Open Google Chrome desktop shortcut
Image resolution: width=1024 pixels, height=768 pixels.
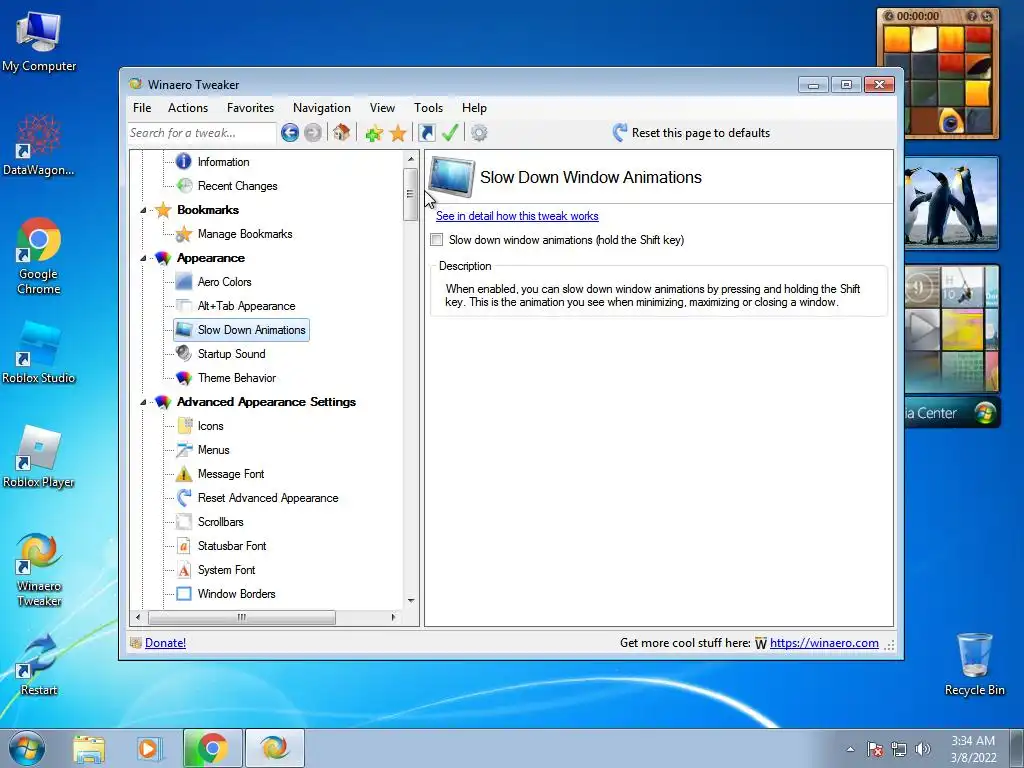(39, 256)
